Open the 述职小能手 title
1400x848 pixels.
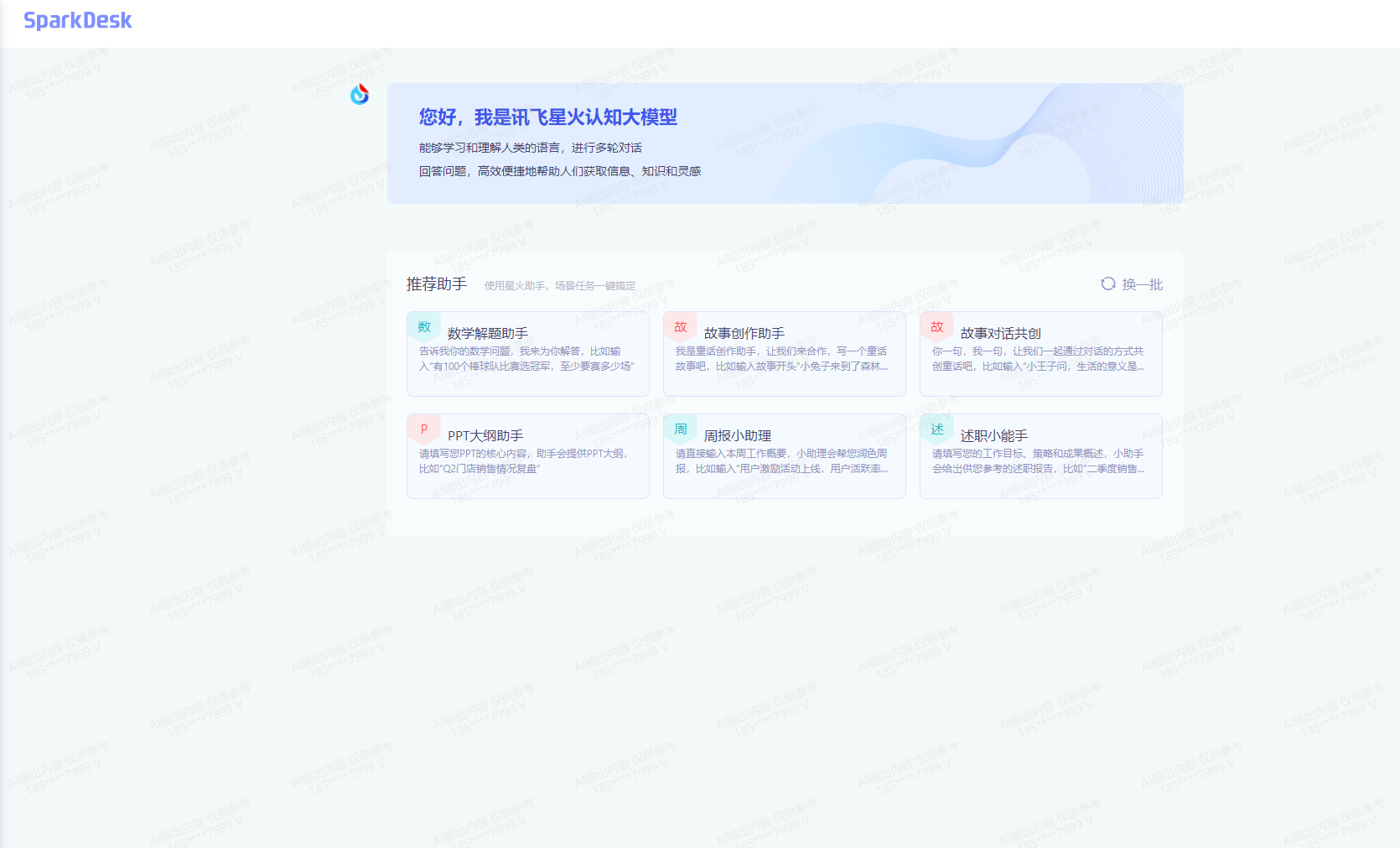tap(993, 435)
